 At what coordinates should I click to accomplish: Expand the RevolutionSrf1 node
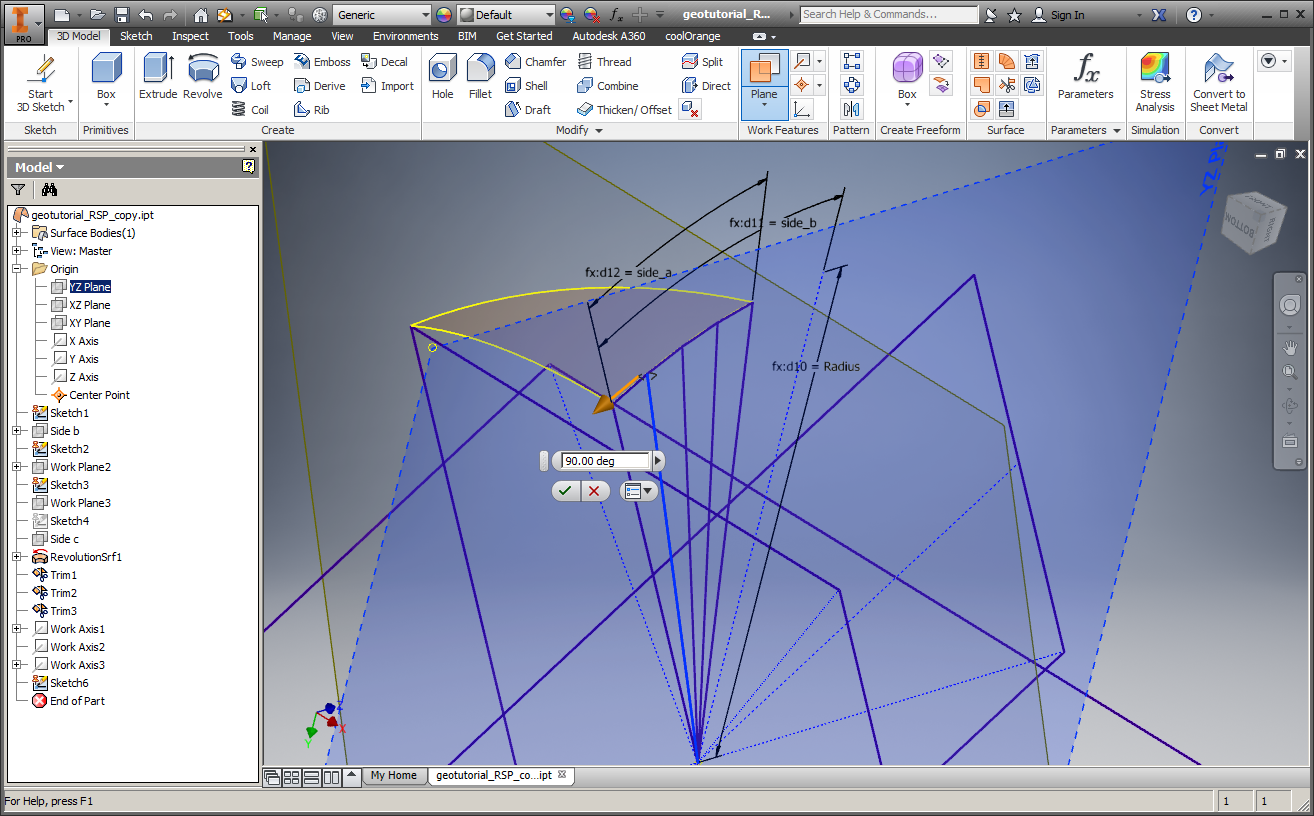point(17,557)
